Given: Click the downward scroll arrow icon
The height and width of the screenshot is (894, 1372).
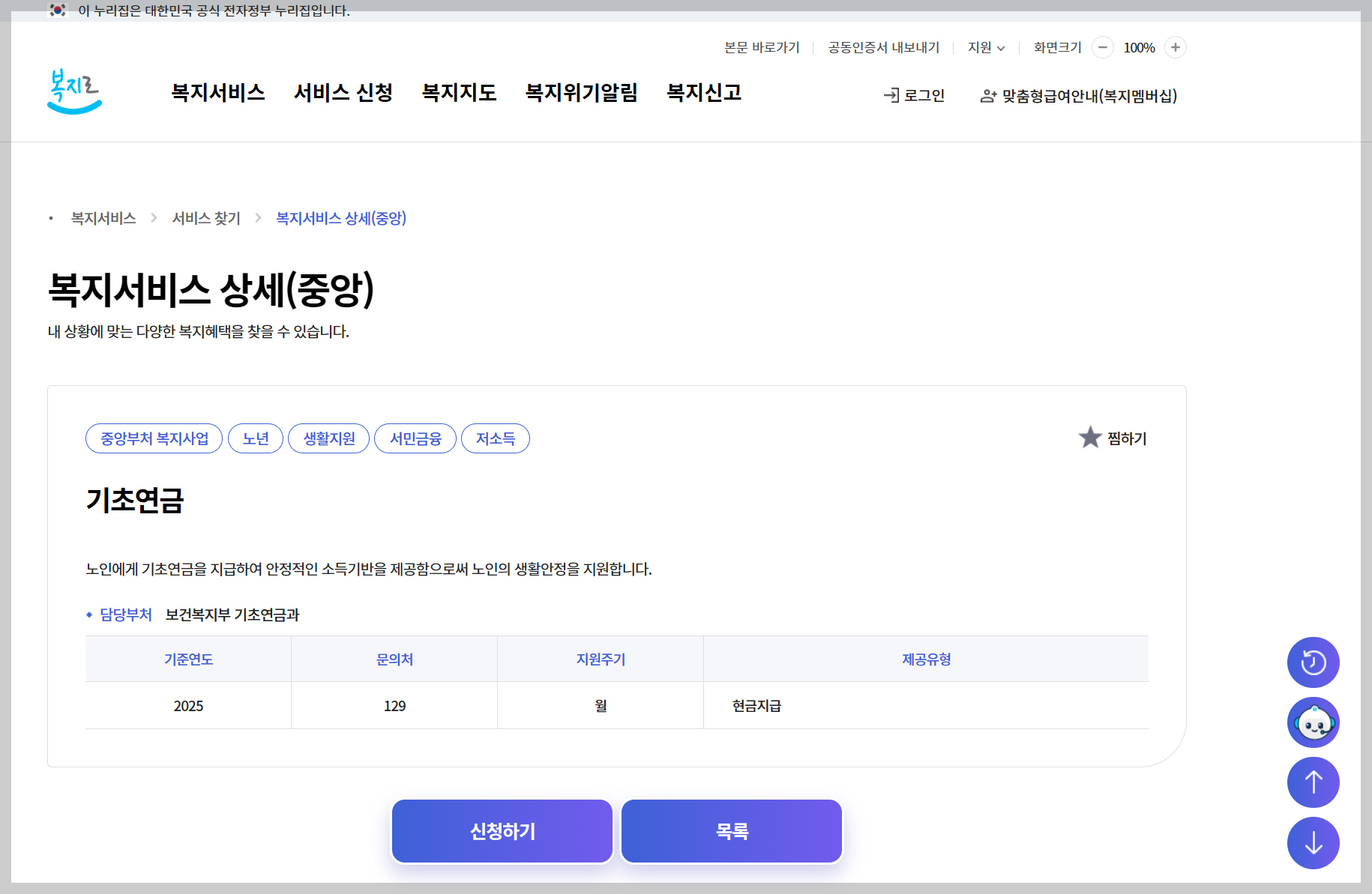Looking at the screenshot, I should (x=1313, y=842).
